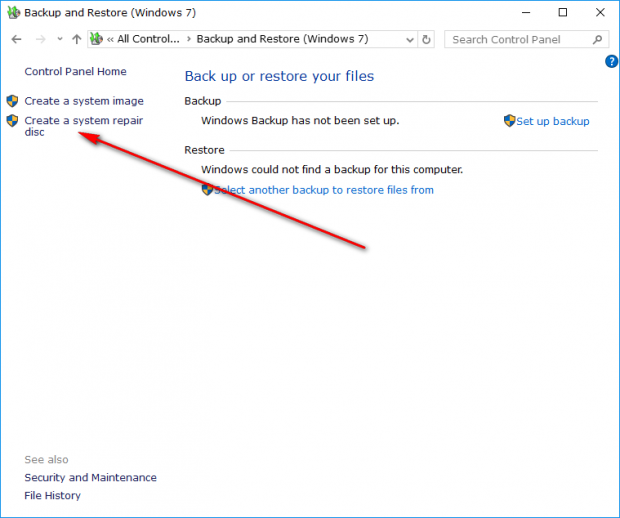Click shield icon beside Select another backup

coord(207,190)
